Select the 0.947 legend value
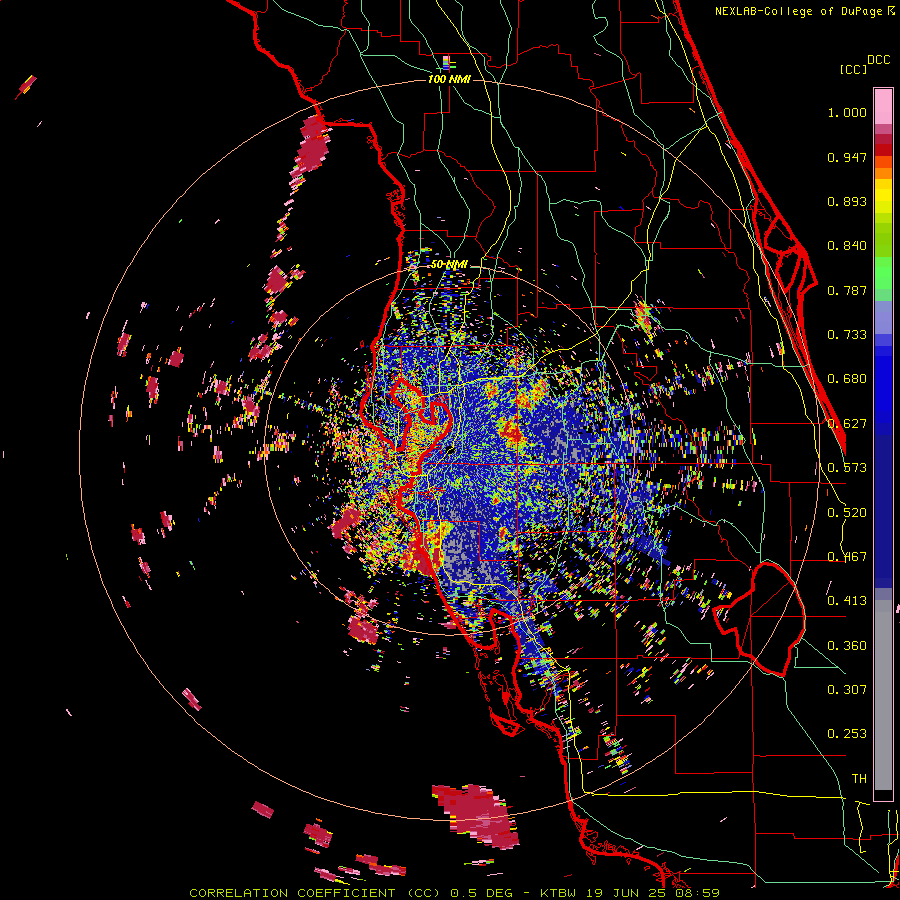 tap(847, 157)
